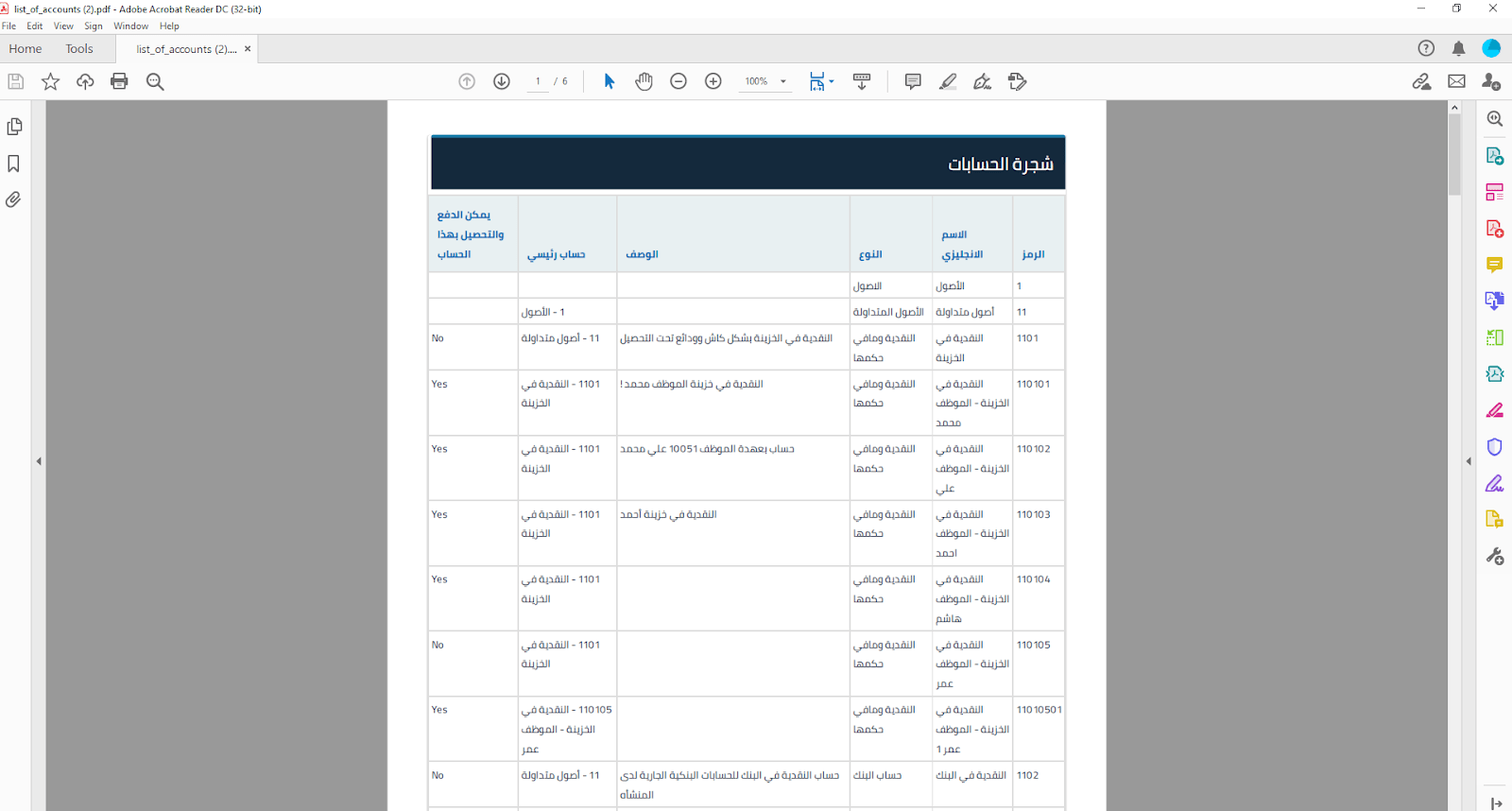This screenshot has width=1512, height=811.
Task: Switch to the Home tab
Action: click(x=26, y=49)
